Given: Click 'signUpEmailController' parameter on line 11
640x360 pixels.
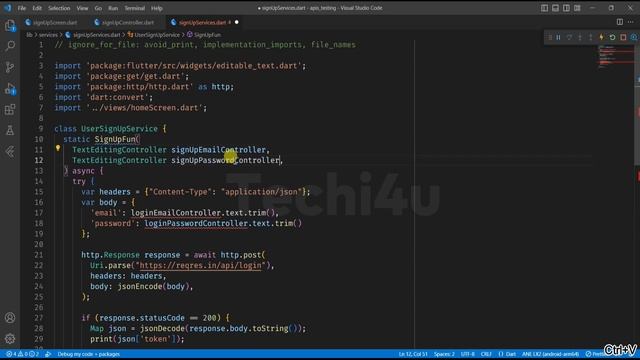Looking at the screenshot, I should [x=218, y=150].
